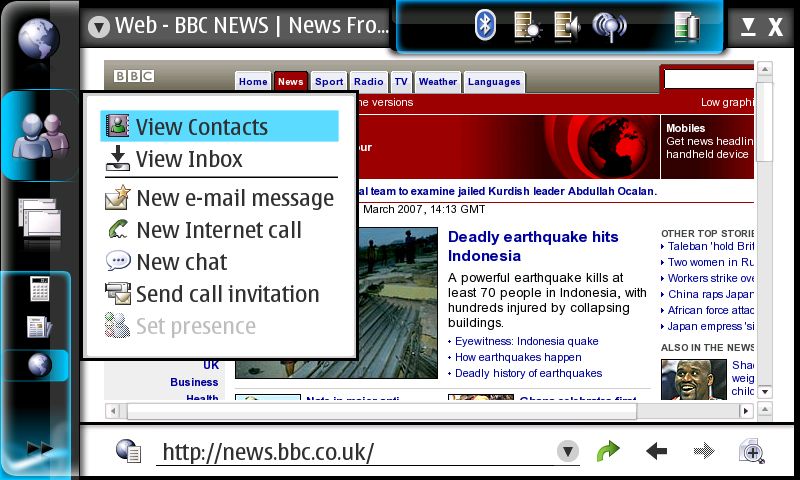800x480 pixels.
Task: Click the Shaq photo thumbnail
Action: pyautogui.click(x=693, y=379)
